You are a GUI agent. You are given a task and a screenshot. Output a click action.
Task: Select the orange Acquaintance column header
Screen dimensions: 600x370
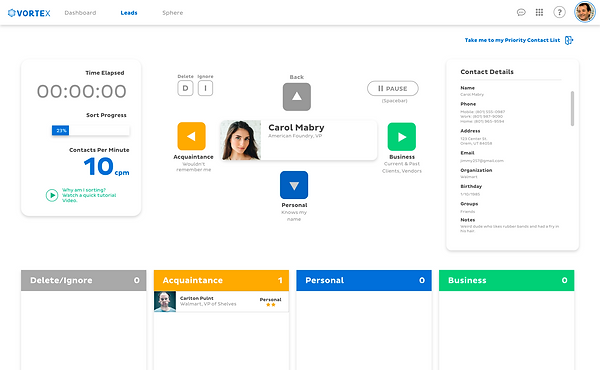221,280
